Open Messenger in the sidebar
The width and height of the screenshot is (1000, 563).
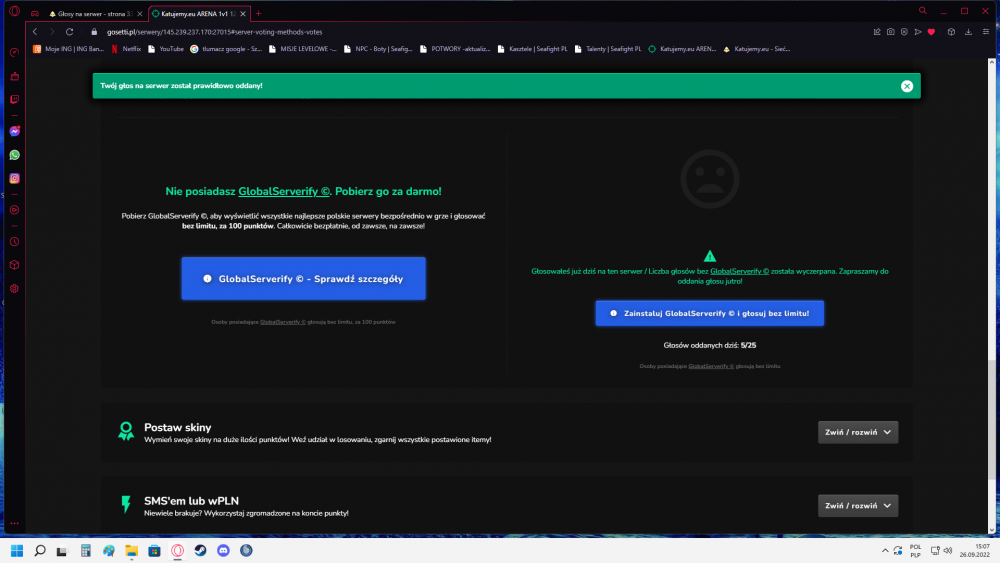pyautogui.click(x=15, y=131)
